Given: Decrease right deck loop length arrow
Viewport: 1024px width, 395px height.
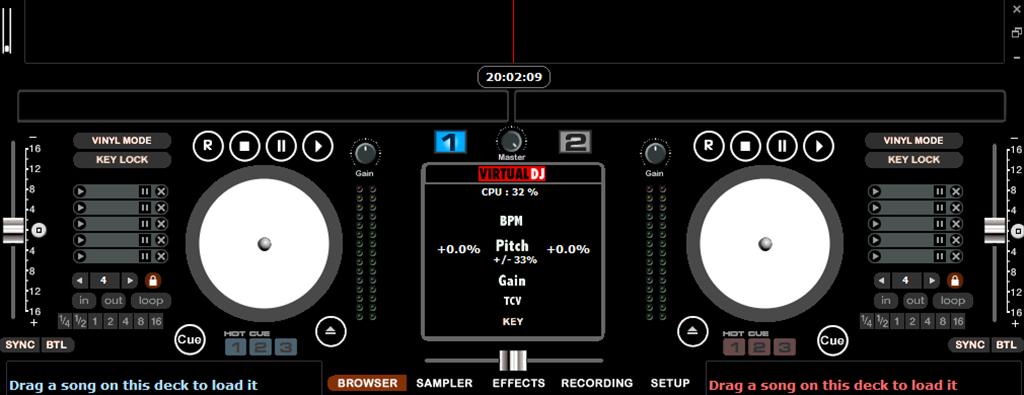Looking at the screenshot, I should (x=881, y=281).
